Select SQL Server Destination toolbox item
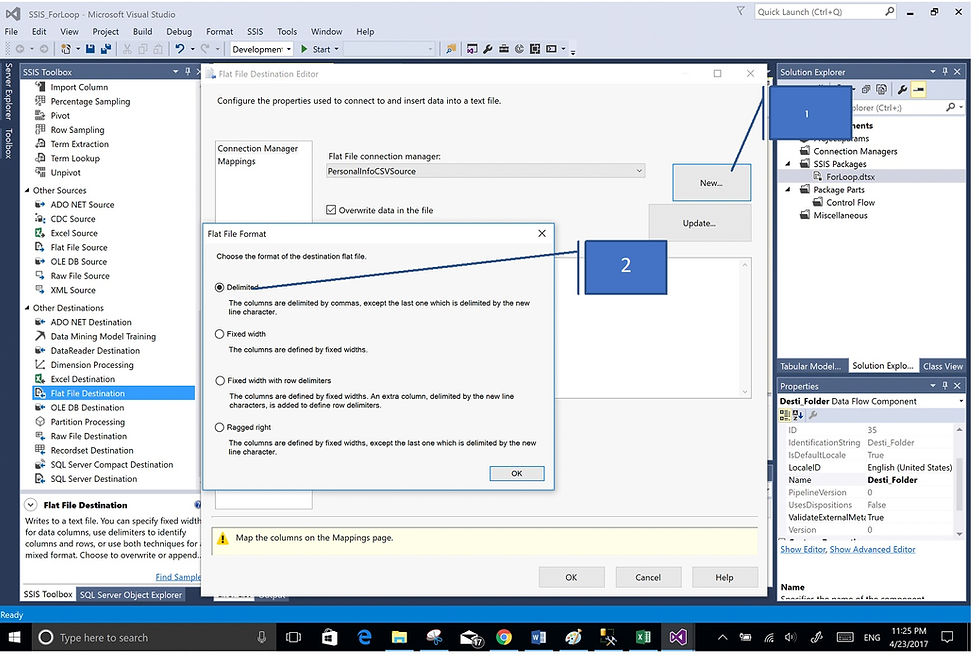 [x=94, y=479]
